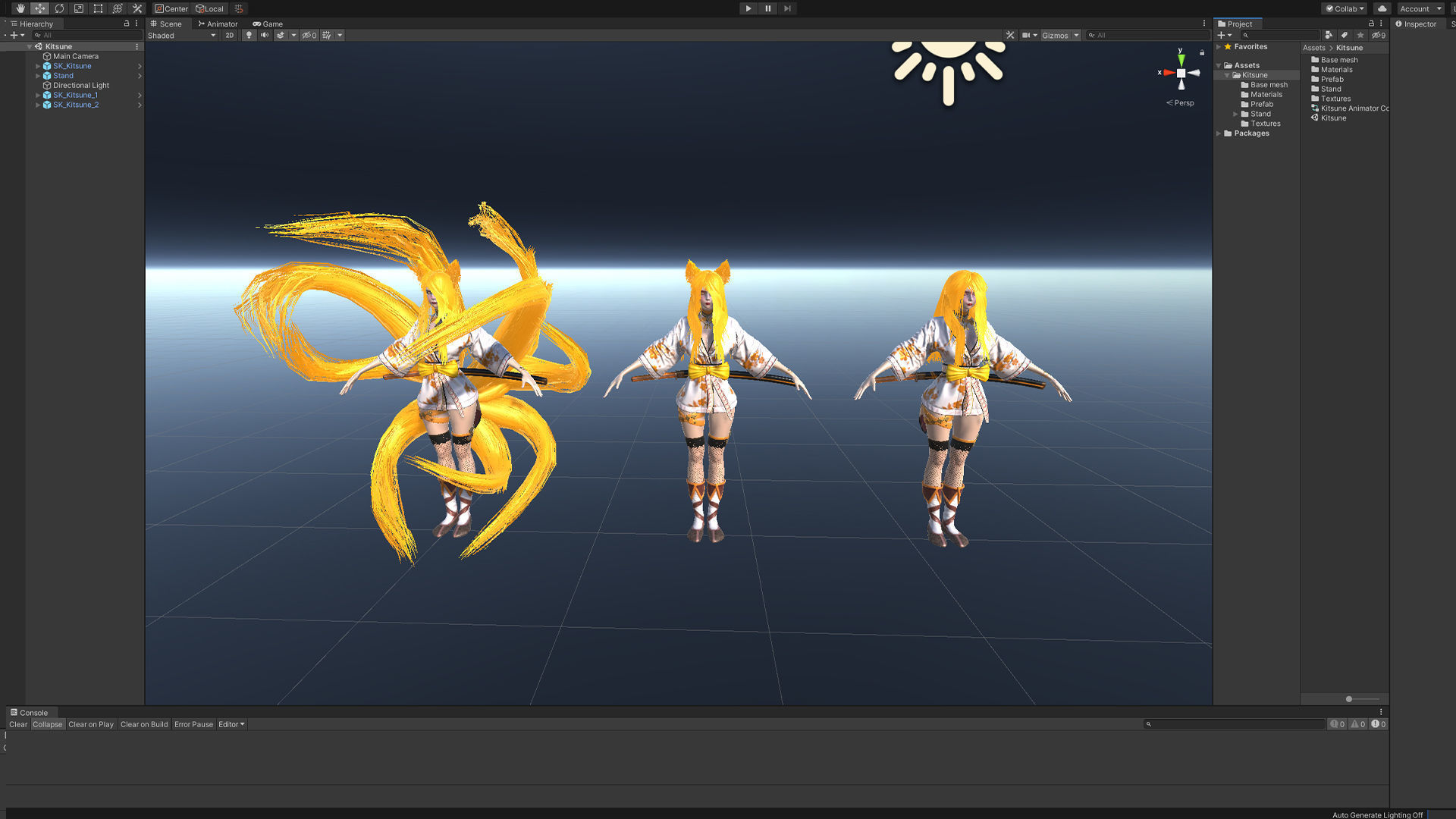Toggle scene grid visibility
The image size is (1456, 819).
click(327, 35)
